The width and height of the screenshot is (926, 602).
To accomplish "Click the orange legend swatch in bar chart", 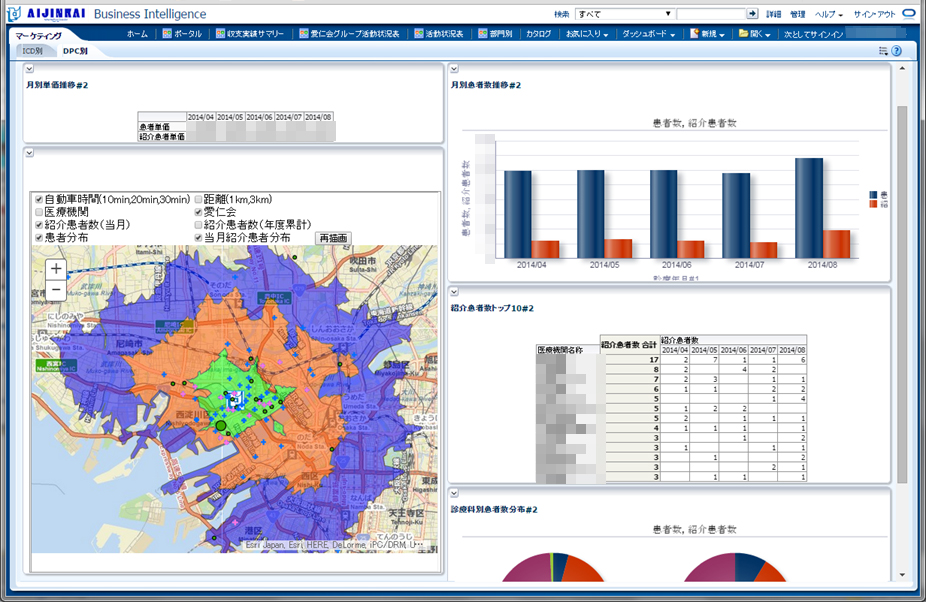I will 873,204.
